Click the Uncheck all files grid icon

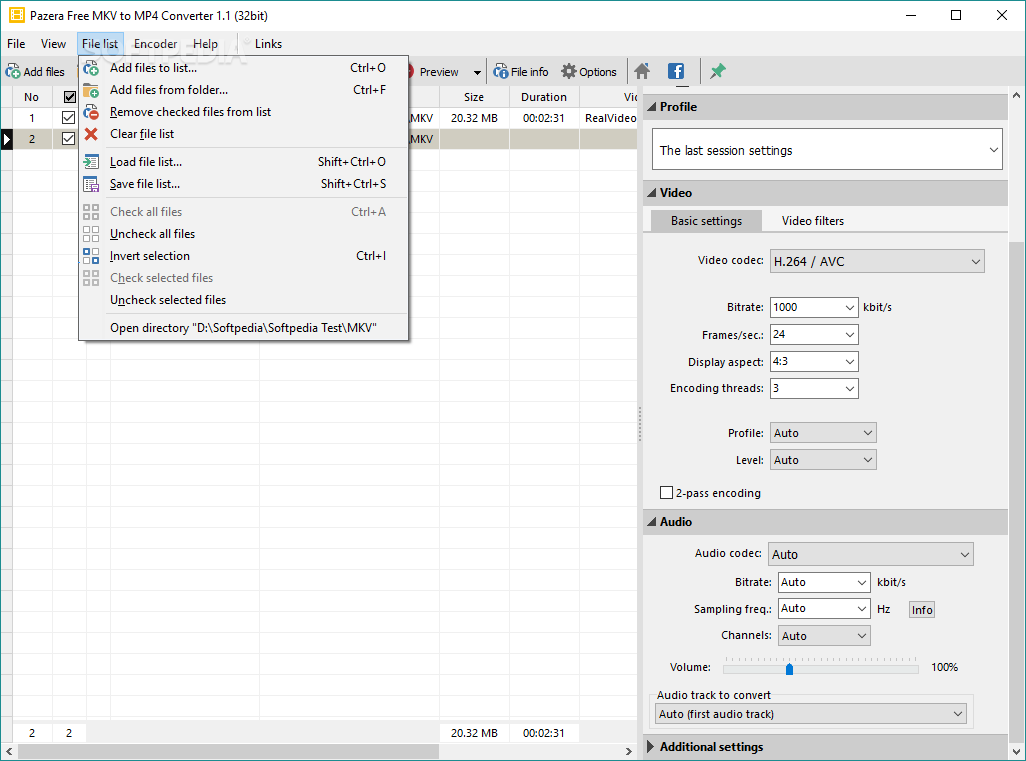pyautogui.click(x=91, y=234)
